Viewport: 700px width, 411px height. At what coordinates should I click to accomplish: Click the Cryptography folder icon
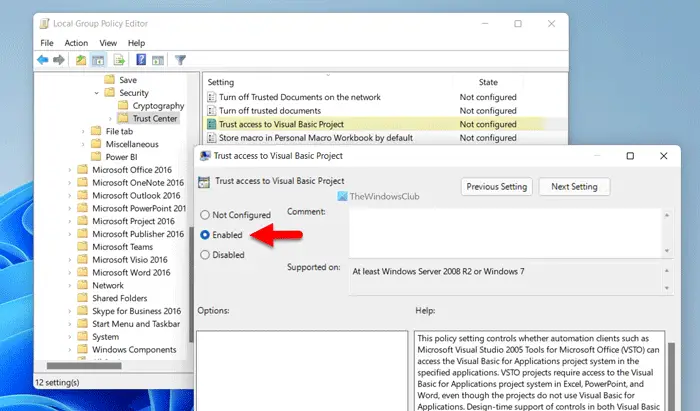[x=123, y=105]
